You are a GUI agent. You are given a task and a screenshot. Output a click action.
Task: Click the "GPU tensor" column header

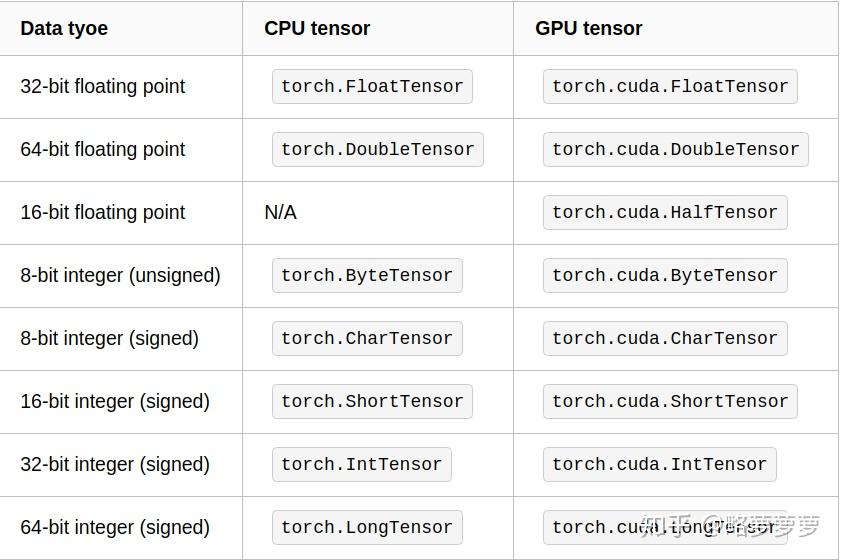tap(589, 28)
